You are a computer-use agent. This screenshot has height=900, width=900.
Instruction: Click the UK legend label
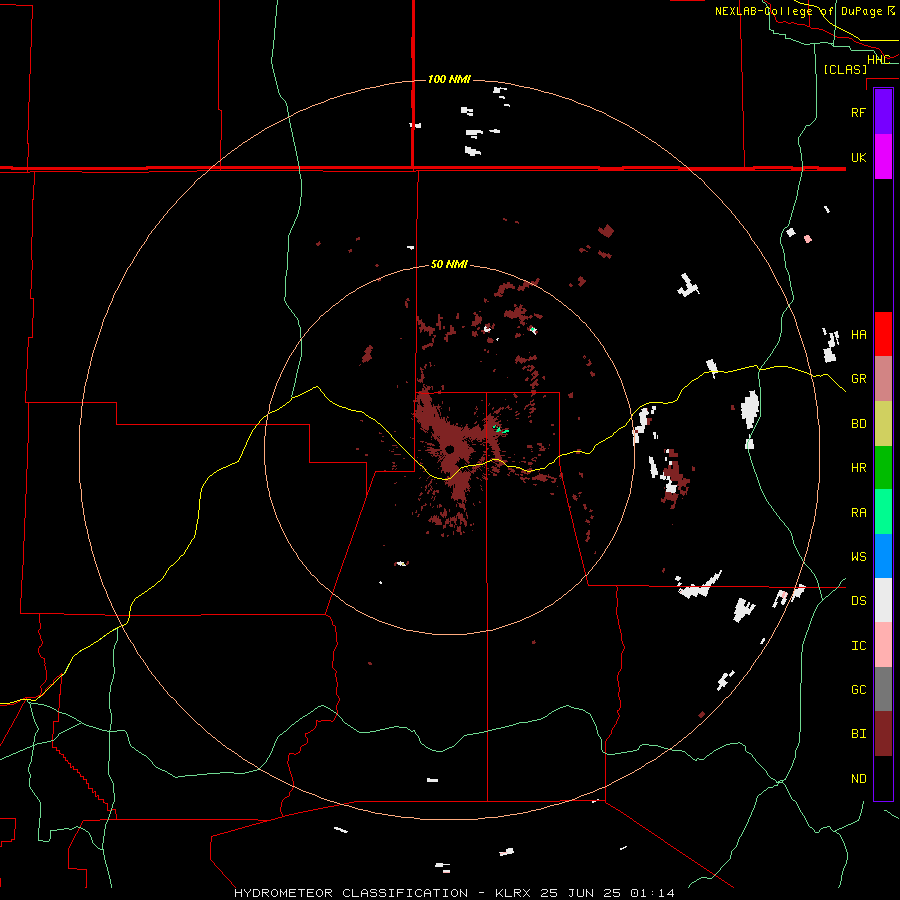pos(858,157)
